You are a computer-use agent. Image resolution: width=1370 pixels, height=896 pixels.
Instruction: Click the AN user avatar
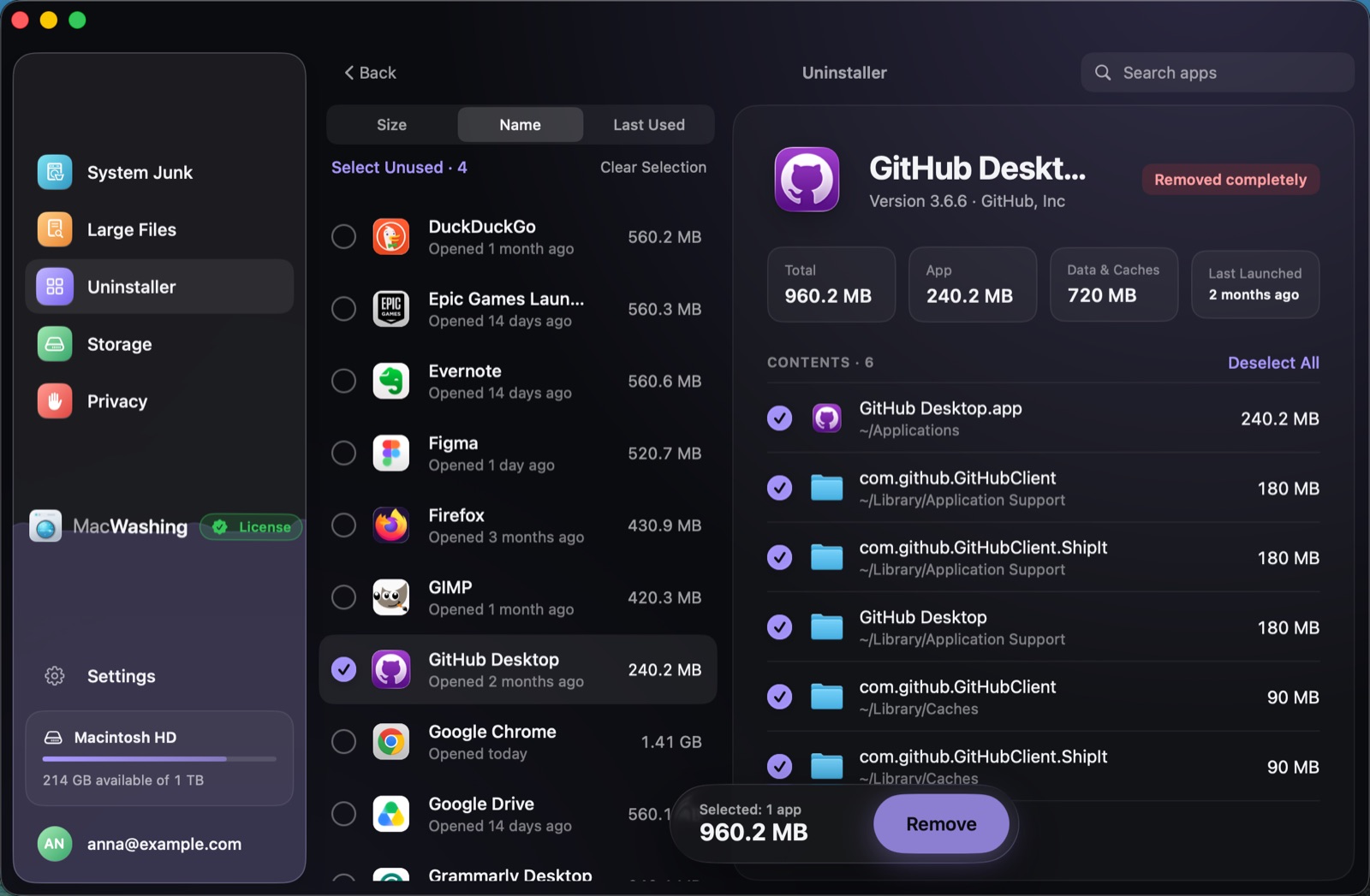pos(55,844)
